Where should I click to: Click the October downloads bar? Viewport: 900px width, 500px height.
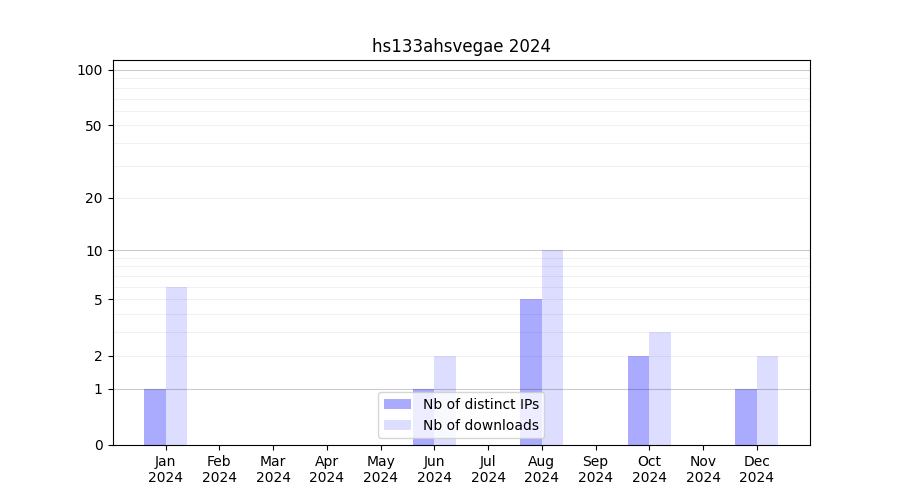[x=660, y=388]
